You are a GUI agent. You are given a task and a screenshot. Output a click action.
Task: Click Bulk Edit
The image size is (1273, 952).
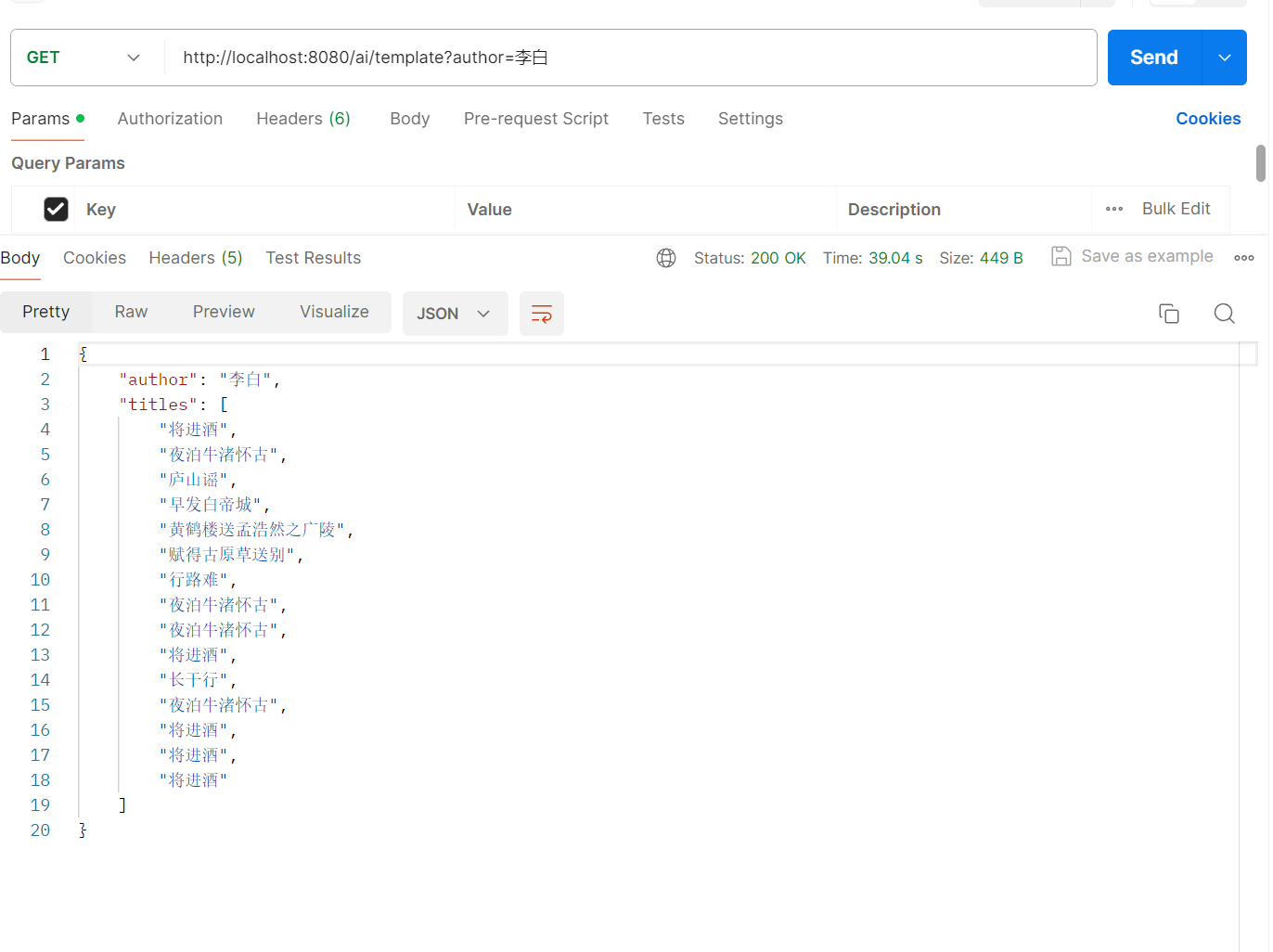1176,209
